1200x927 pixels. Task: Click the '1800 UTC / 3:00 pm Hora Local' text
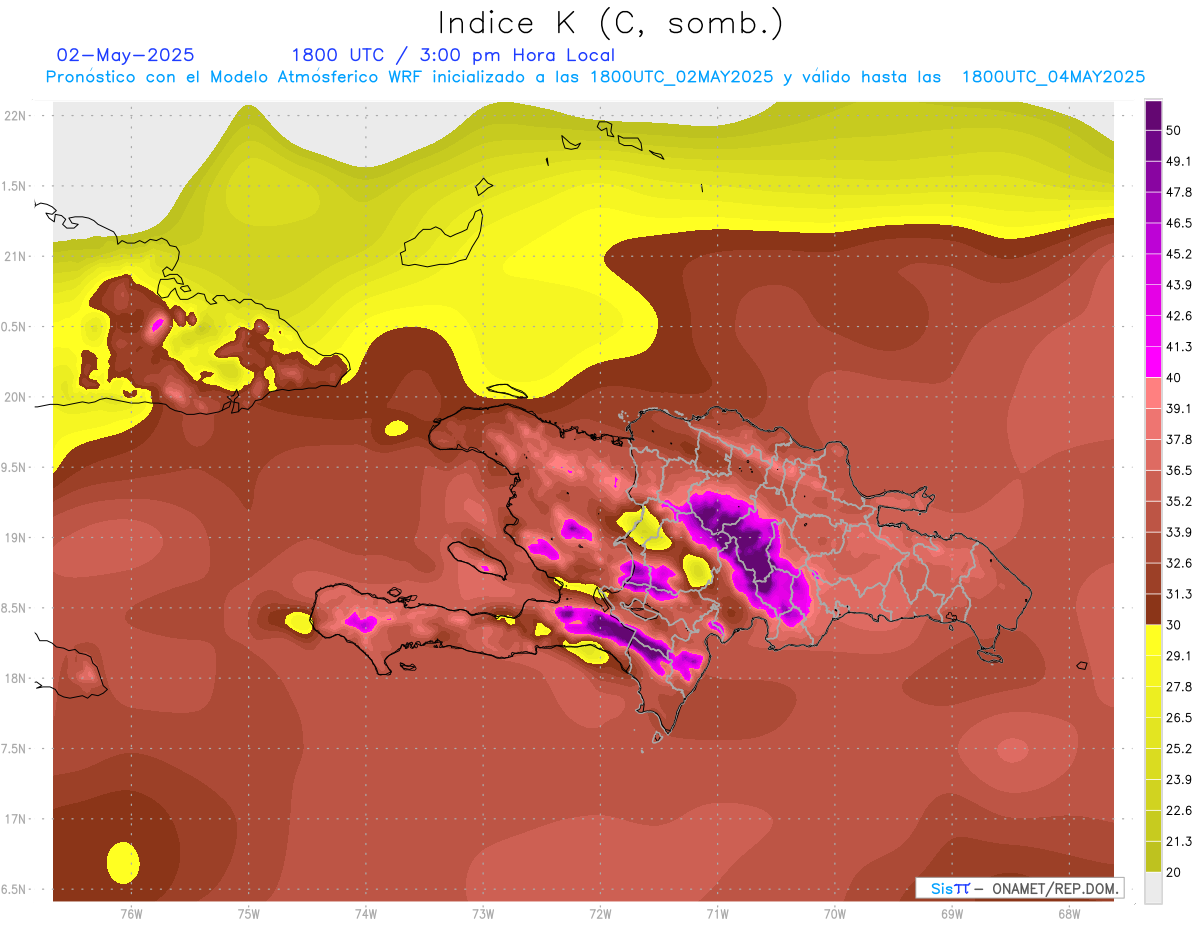[x=453, y=55]
